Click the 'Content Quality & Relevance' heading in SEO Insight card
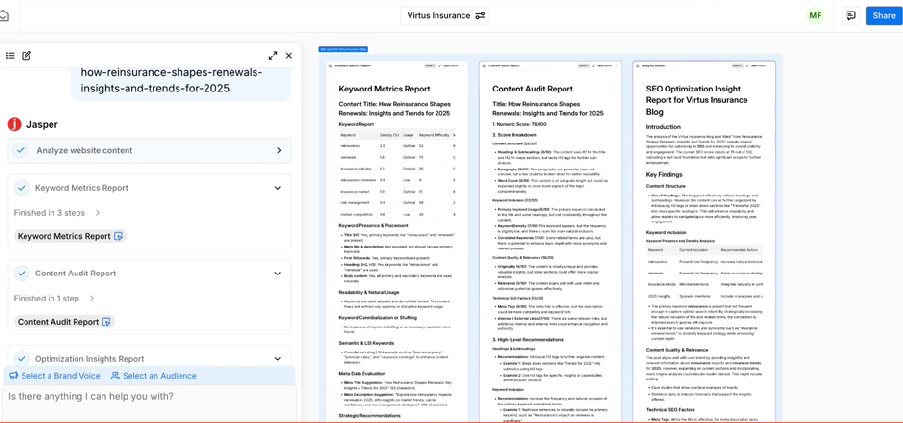Screen dimensions: 903x423 pos(677,350)
